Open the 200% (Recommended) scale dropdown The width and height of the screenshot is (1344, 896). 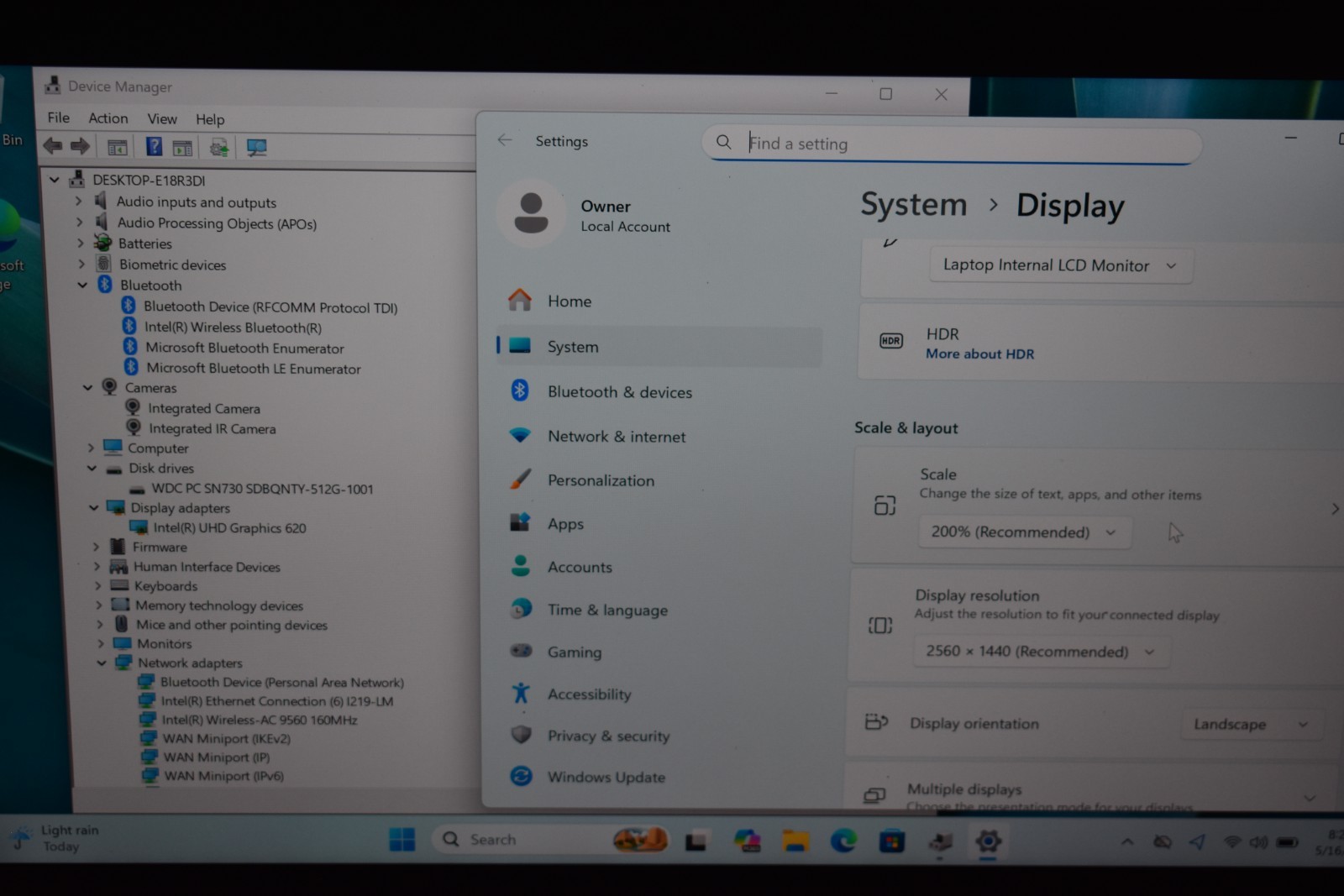[x=1025, y=532]
